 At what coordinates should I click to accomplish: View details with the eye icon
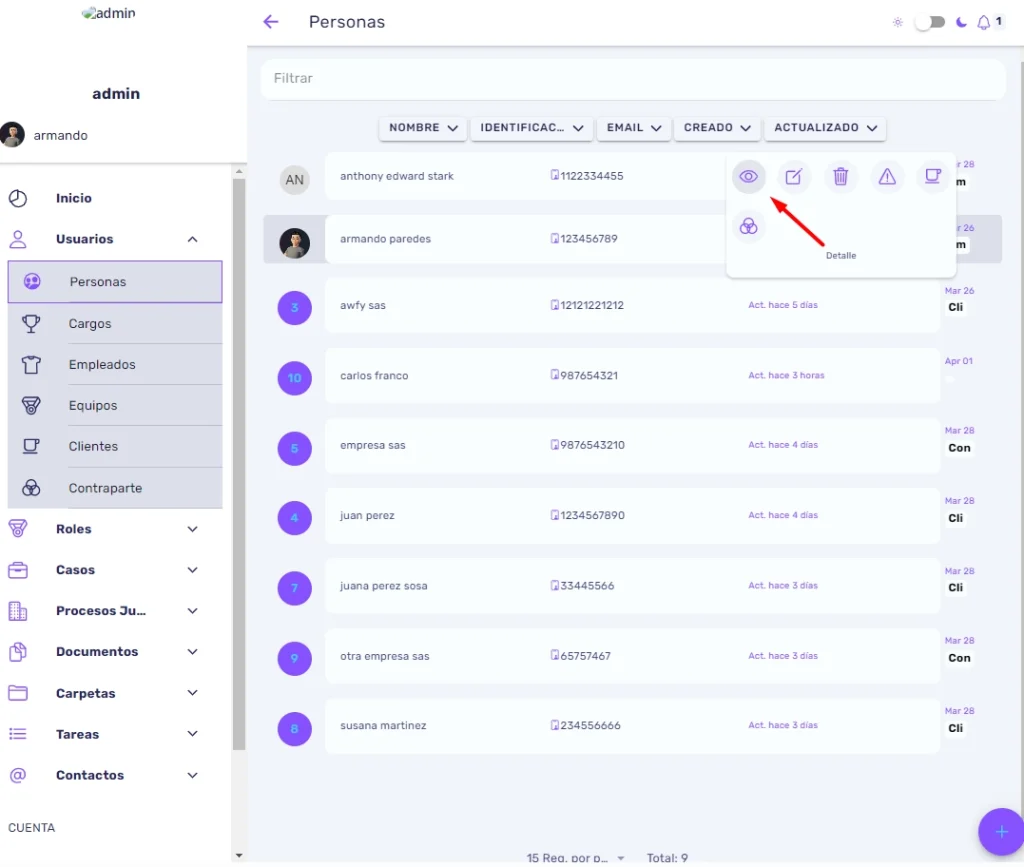(x=748, y=176)
